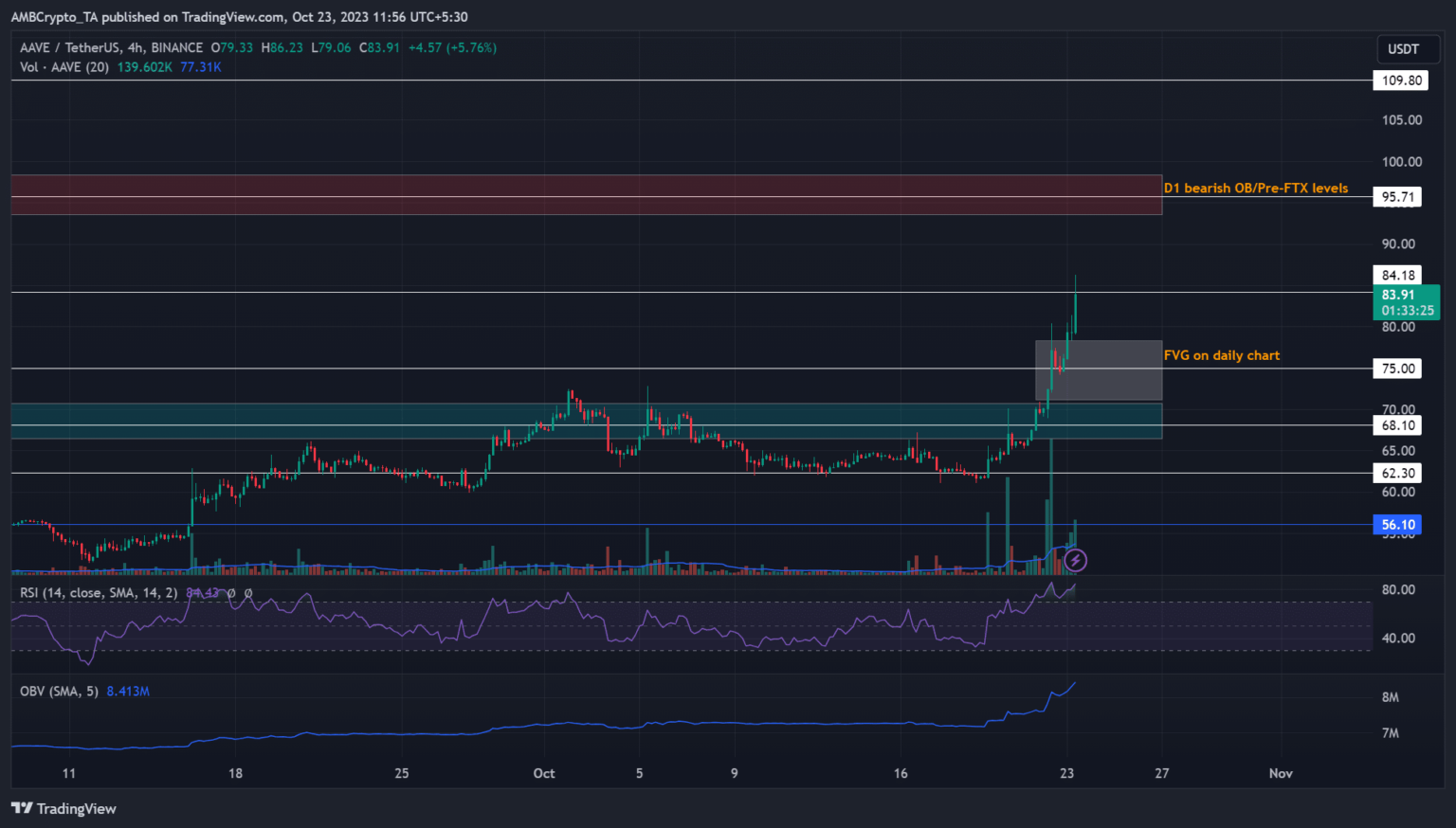The height and width of the screenshot is (828, 1456).
Task: Toggle the USDT currency display
Action: [x=1407, y=48]
